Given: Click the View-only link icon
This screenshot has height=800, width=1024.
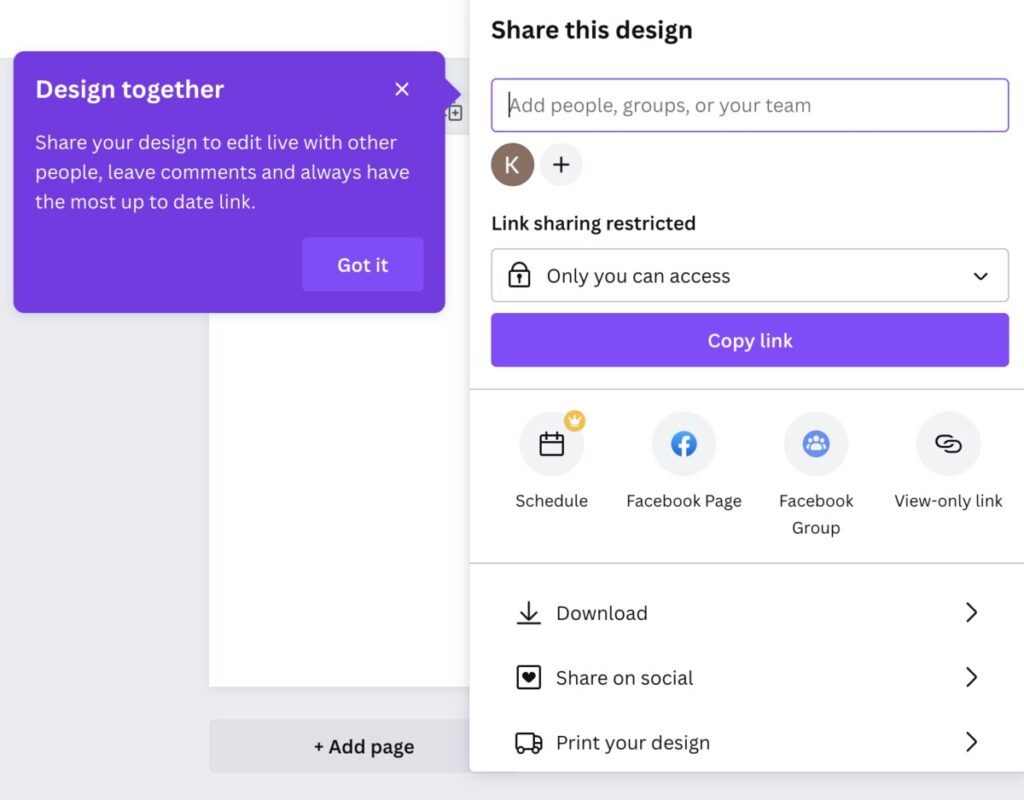Looking at the screenshot, I should (x=948, y=444).
